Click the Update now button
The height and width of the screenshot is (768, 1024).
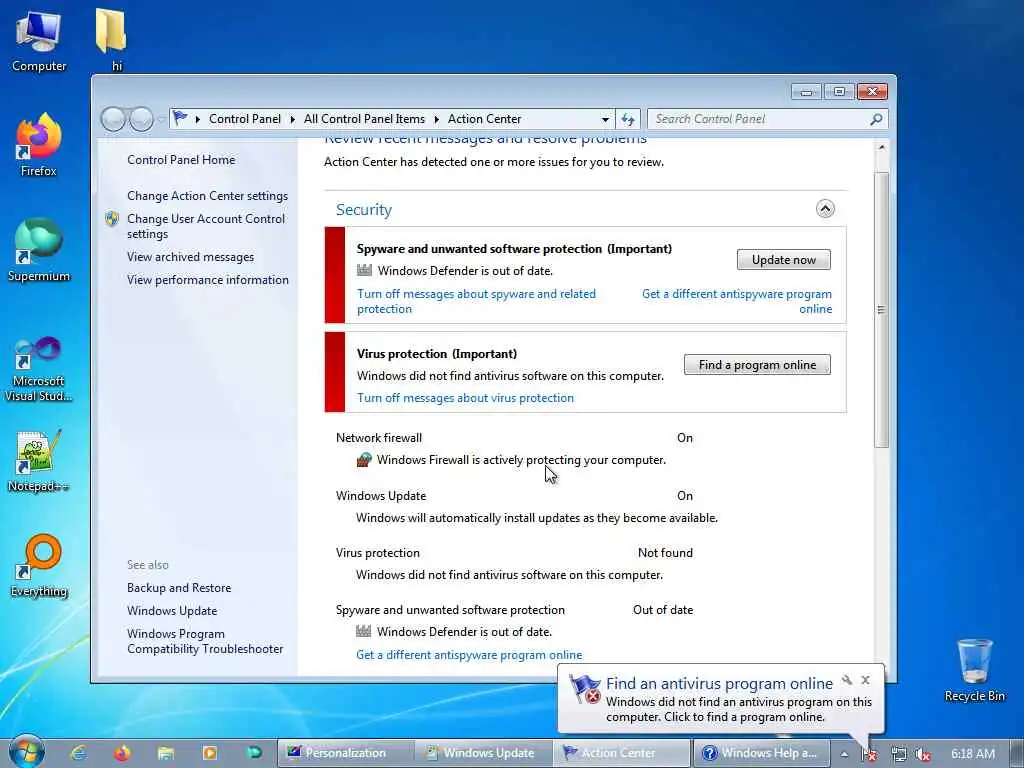pyautogui.click(x=784, y=260)
